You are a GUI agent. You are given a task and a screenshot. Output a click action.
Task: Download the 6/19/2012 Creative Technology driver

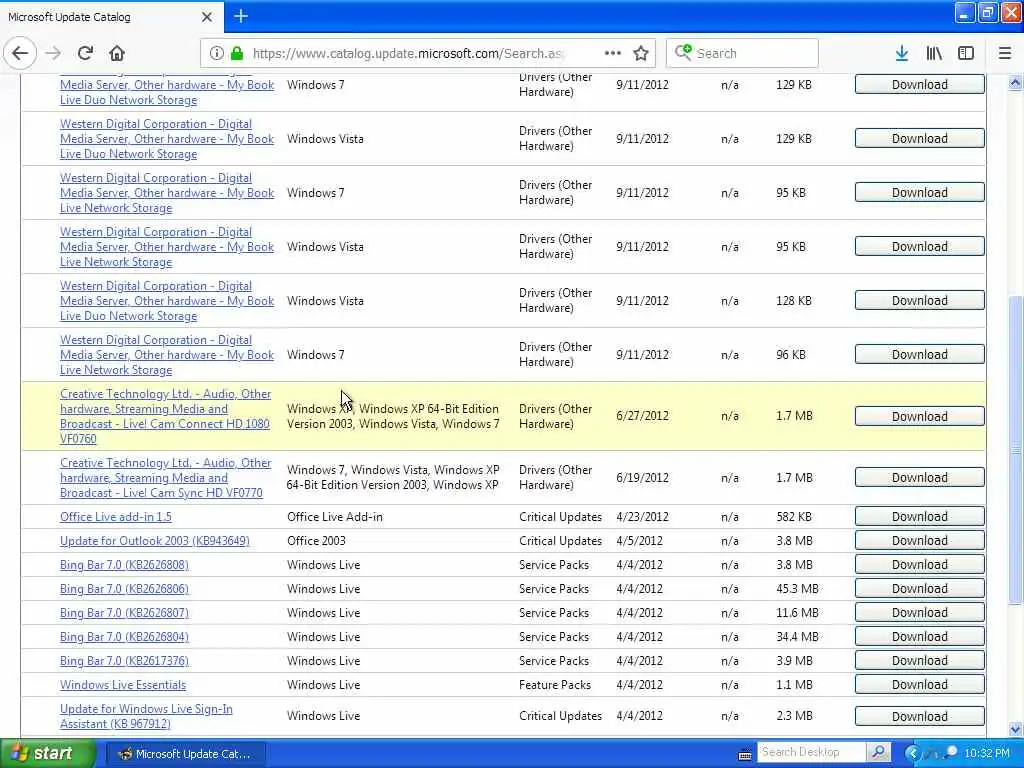pyautogui.click(x=920, y=477)
